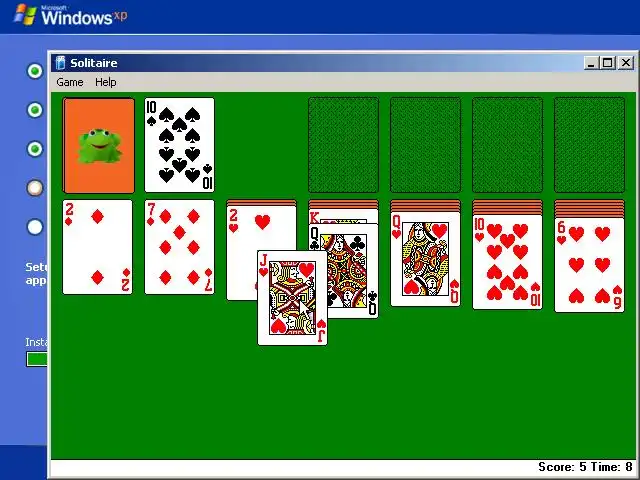
Task: Click the third green setup step indicator
Action: pyautogui.click(x=35, y=149)
